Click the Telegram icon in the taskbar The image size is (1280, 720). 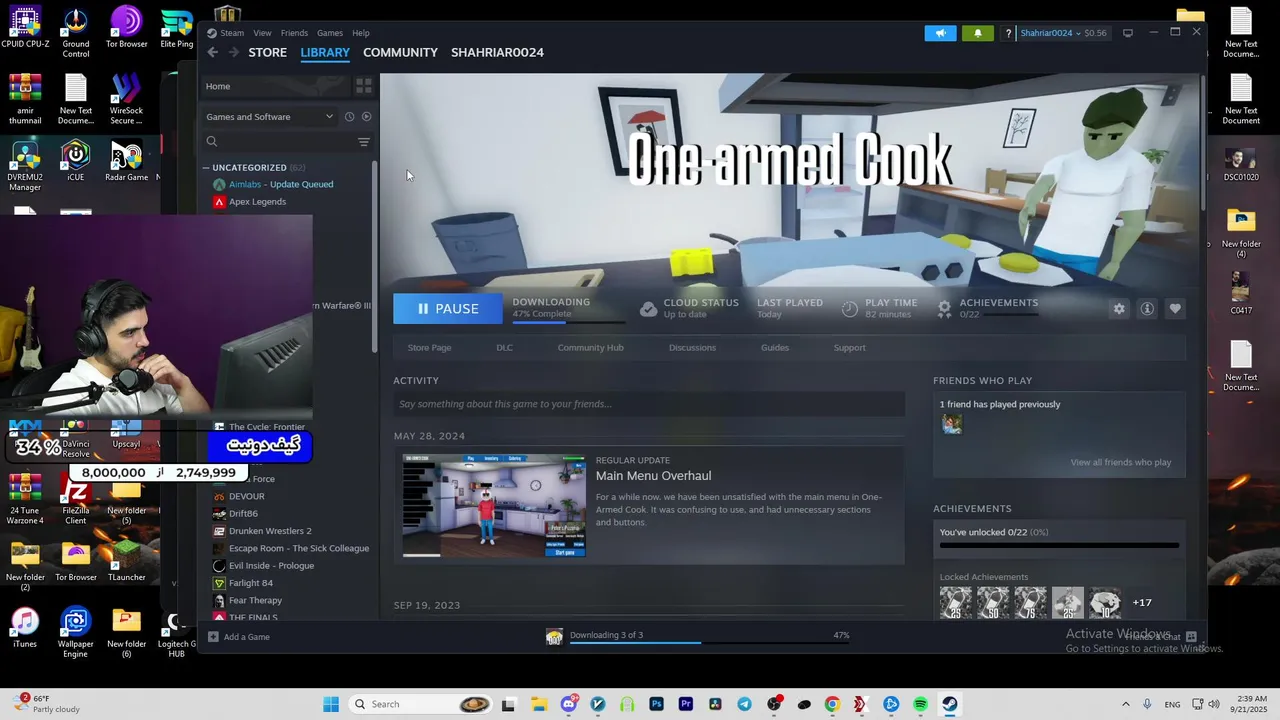744,704
